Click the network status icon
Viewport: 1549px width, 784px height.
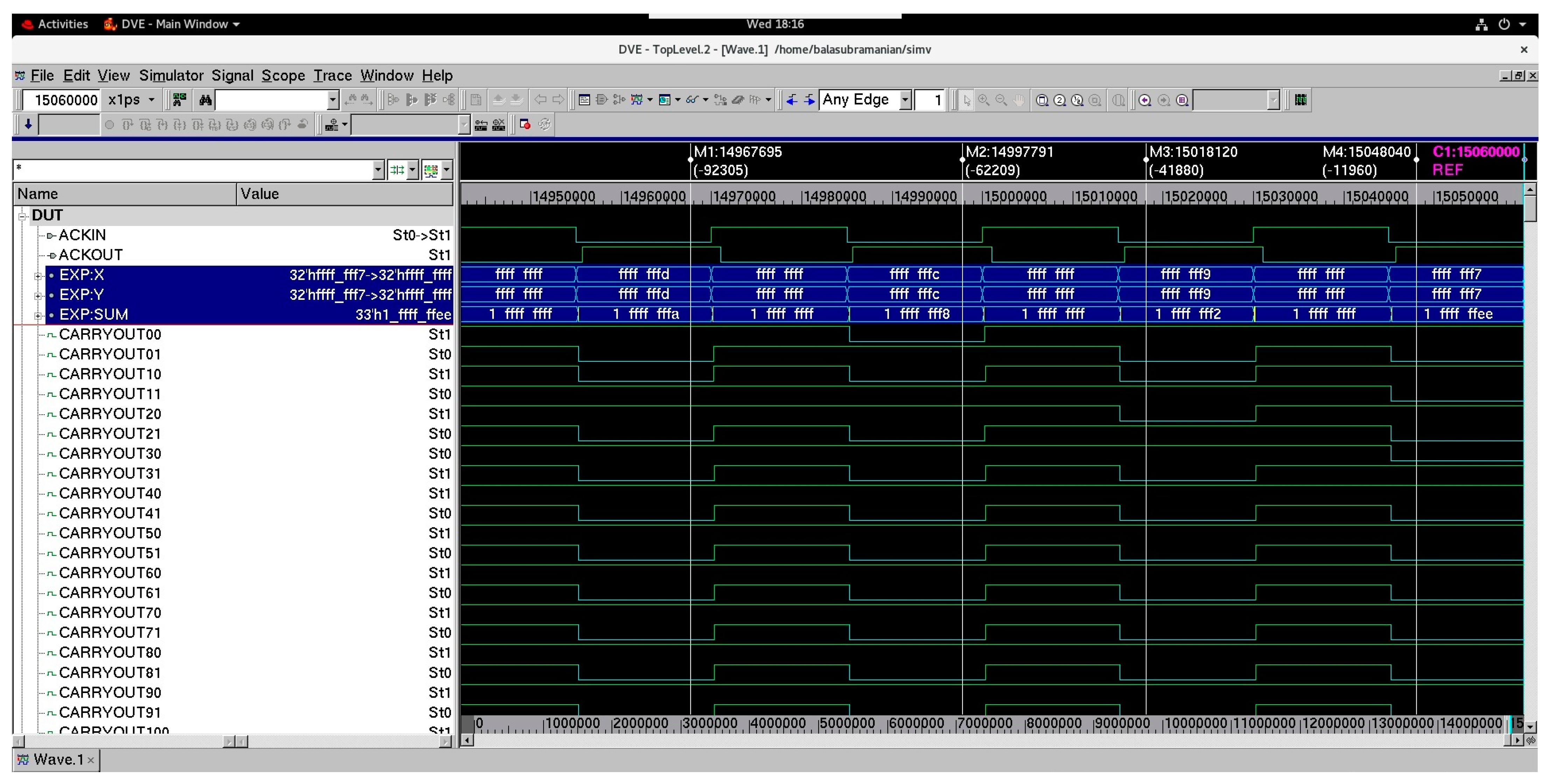click(1482, 24)
